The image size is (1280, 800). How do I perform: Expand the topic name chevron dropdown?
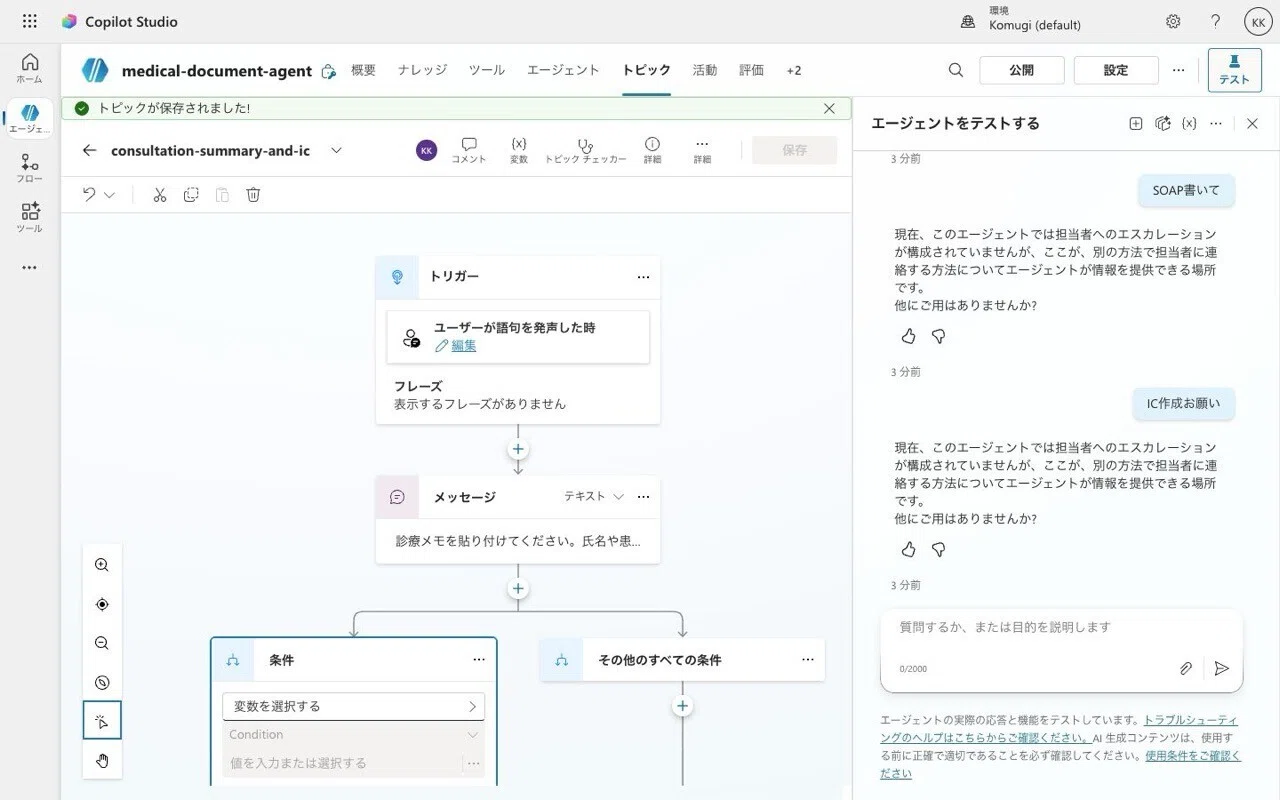pos(336,150)
